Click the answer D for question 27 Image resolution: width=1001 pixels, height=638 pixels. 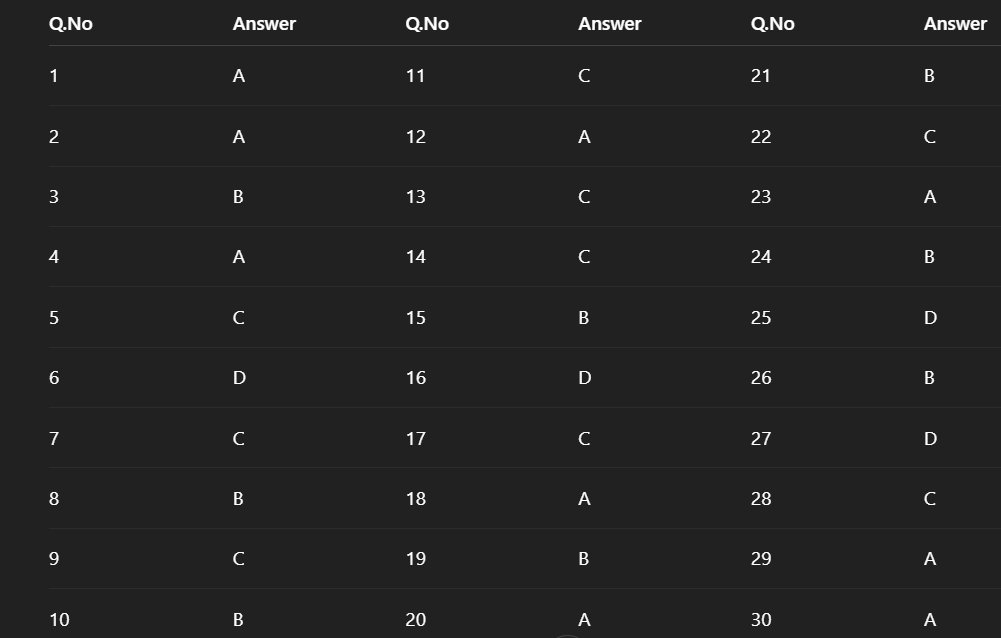(x=930, y=439)
